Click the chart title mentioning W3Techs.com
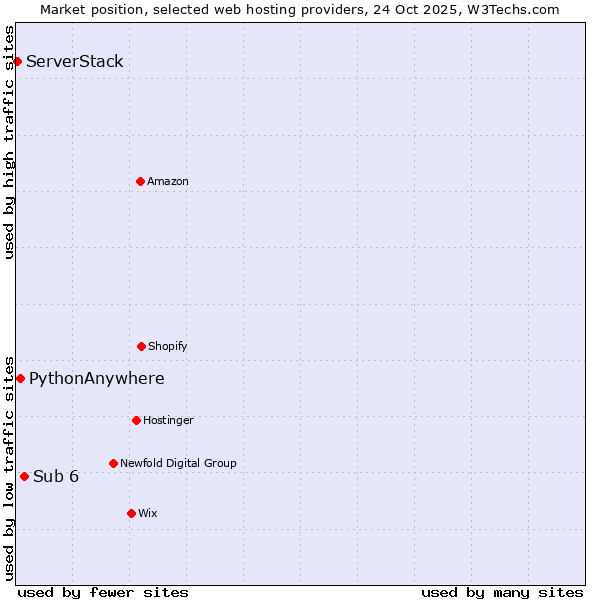Viewport: 600px width, 600px height. pyautogui.click(x=300, y=9)
